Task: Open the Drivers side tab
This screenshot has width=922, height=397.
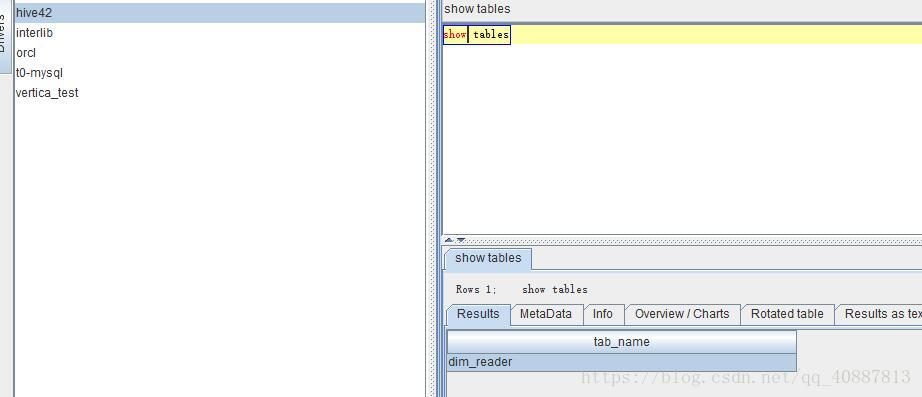Action: click(5, 36)
